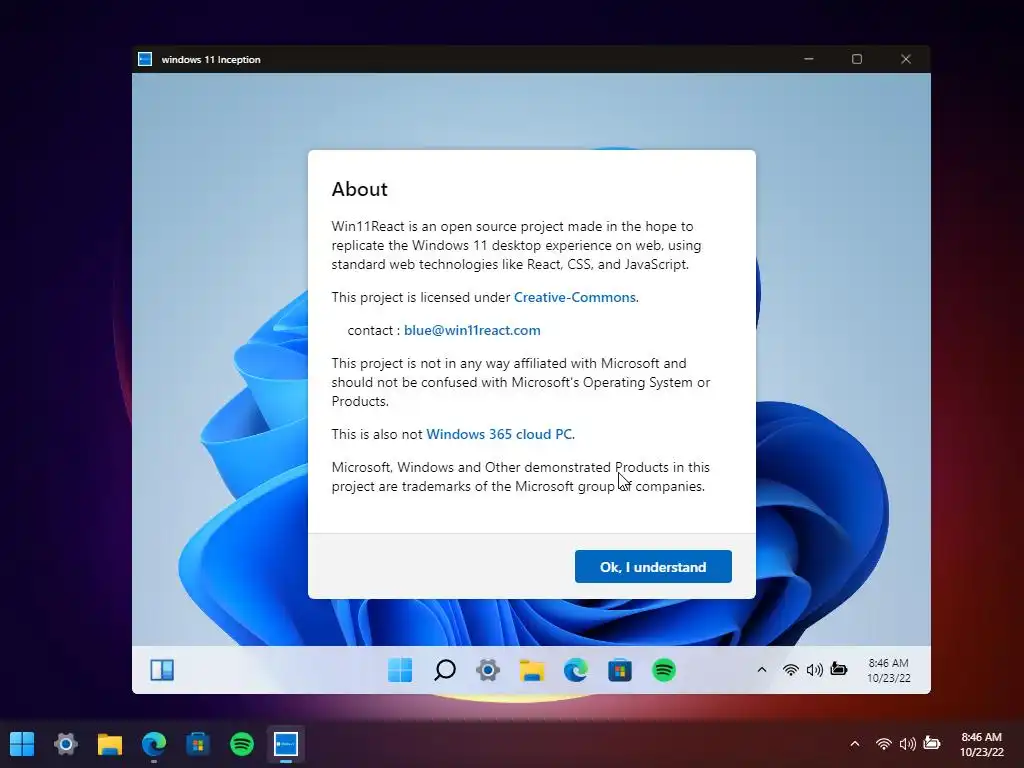
Task: Click volume icon in outer system tray
Action: pyautogui.click(x=908, y=743)
